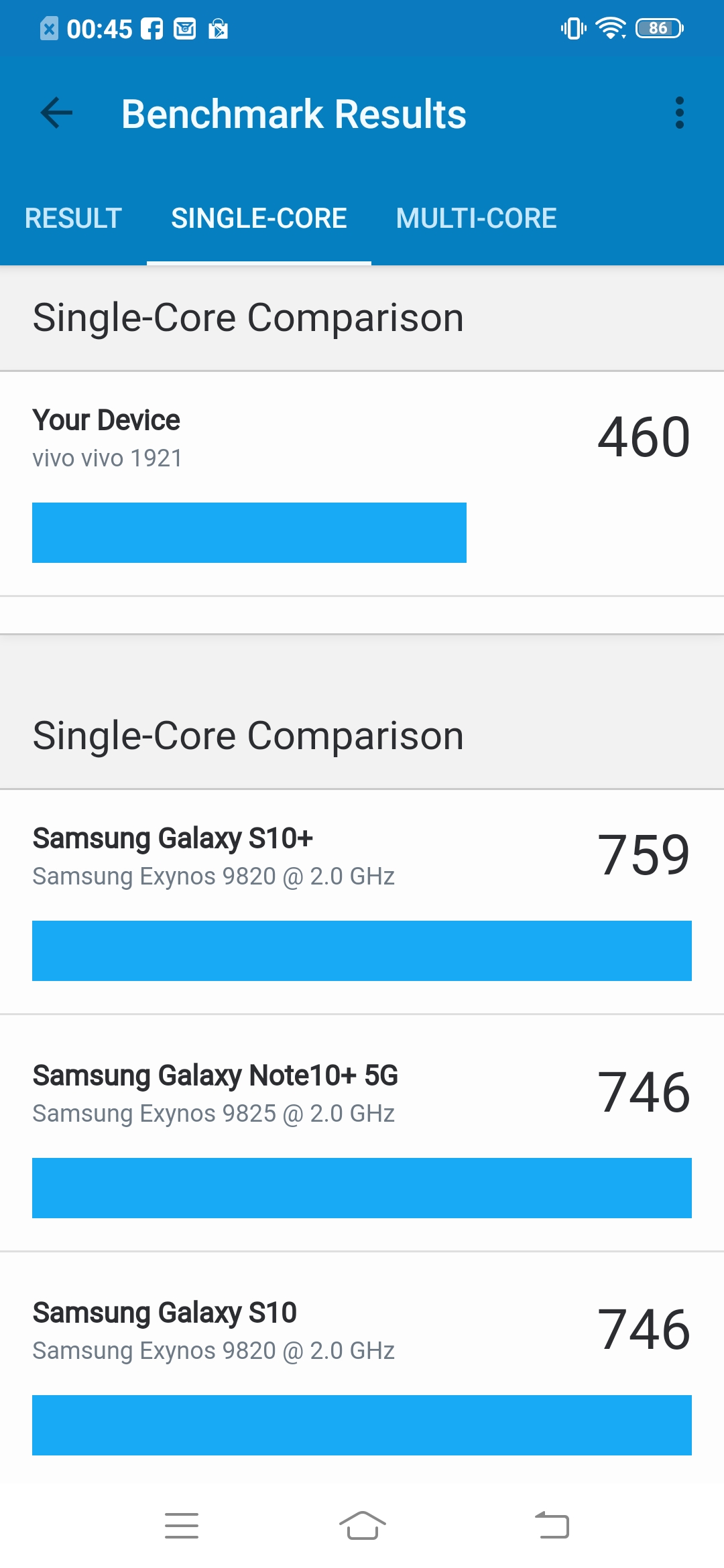
Task: Switch to the RESULT tab
Action: tap(73, 218)
